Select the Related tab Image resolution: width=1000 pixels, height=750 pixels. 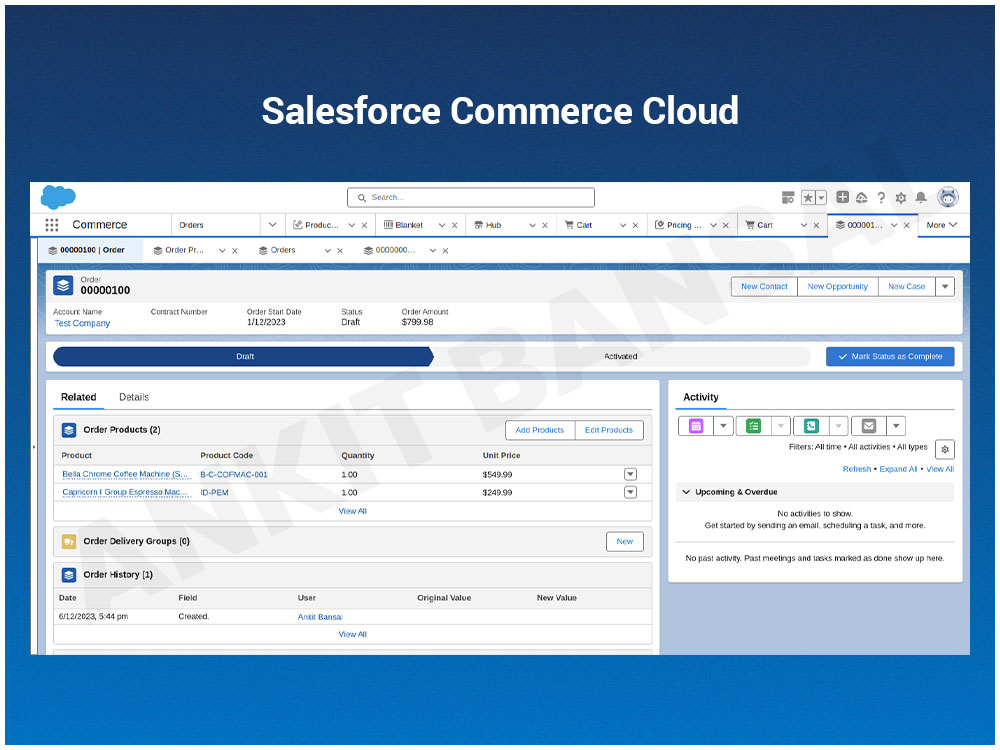coord(78,397)
